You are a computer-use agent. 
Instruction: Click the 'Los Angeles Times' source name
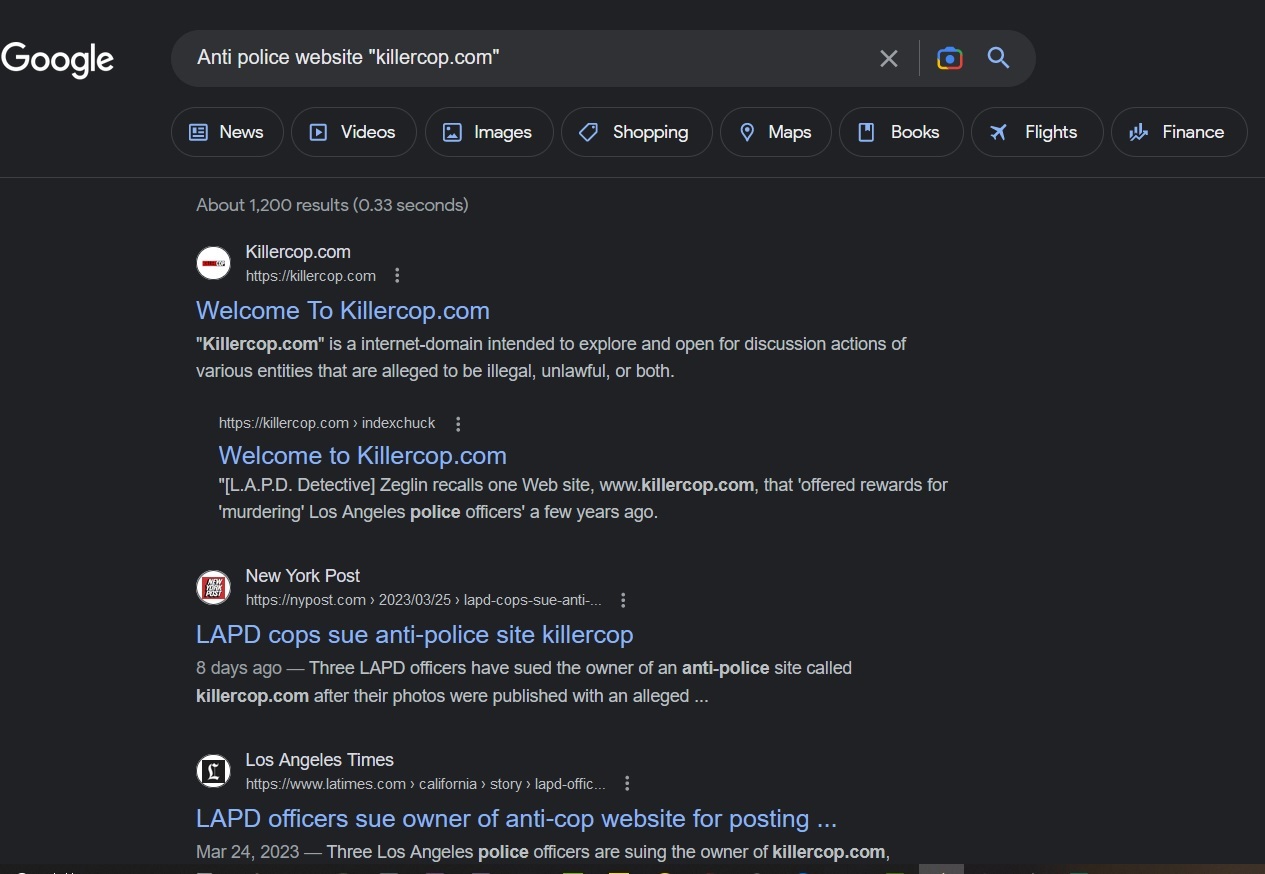coord(320,760)
